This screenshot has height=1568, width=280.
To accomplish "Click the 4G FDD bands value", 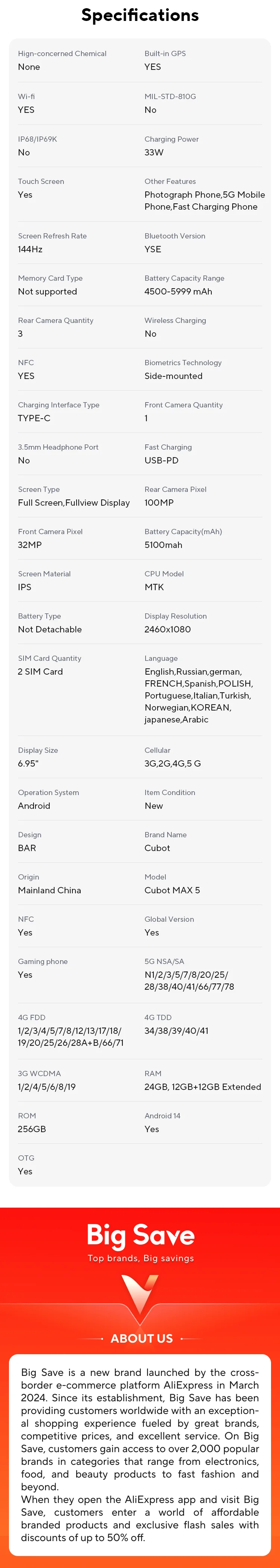I will click(71, 1036).
